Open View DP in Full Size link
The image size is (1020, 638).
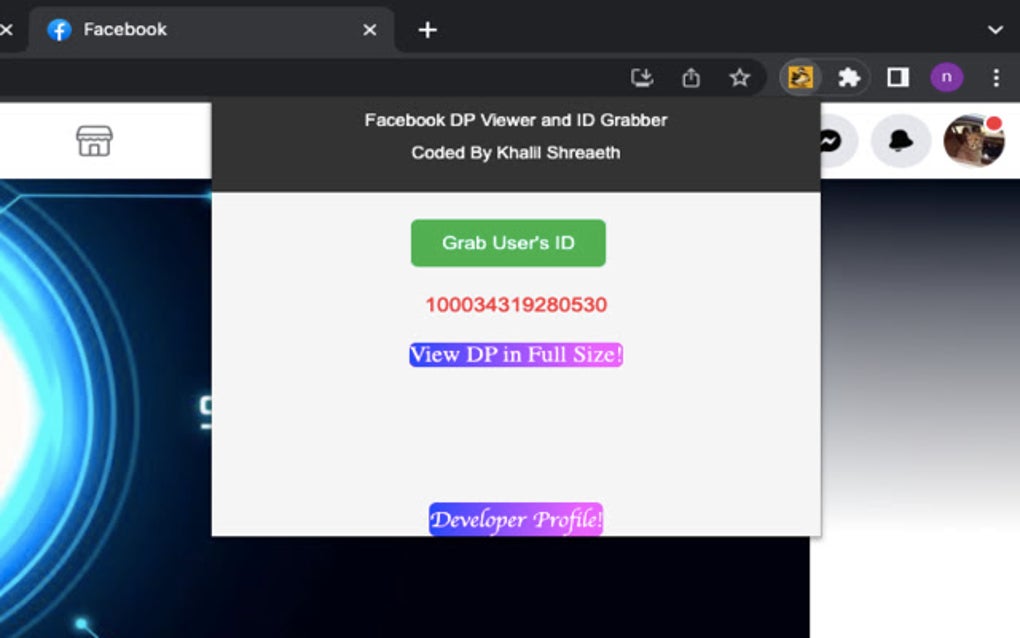point(516,354)
